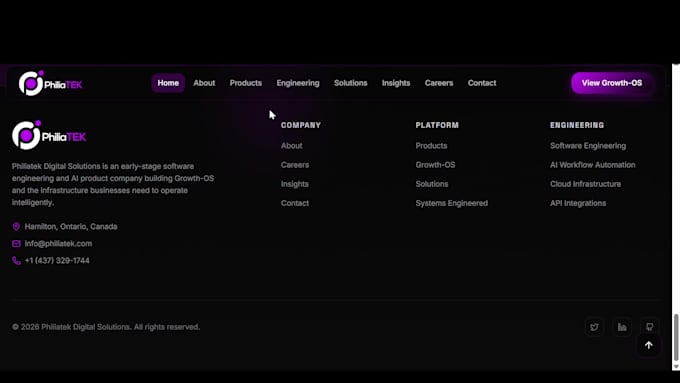680x383 pixels.
Task: Open the Cloud Infrastructure link
Action: 585,184
